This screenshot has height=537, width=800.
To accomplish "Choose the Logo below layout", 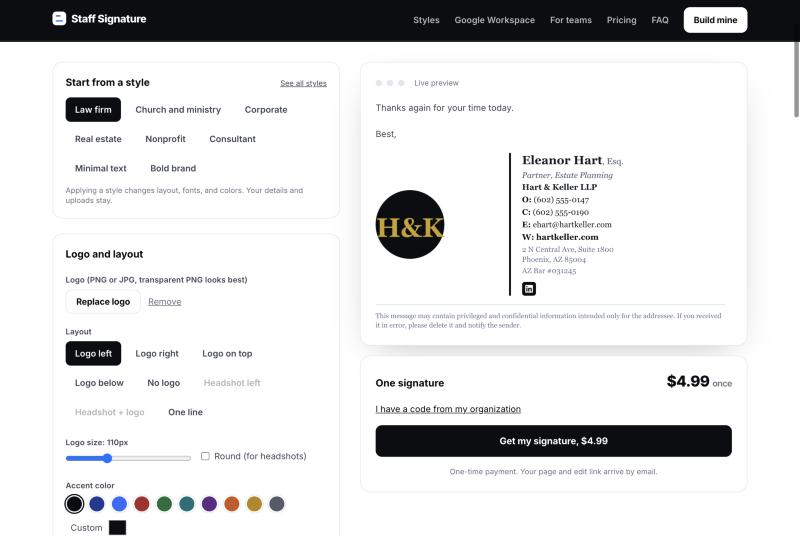I will point(99,383).
